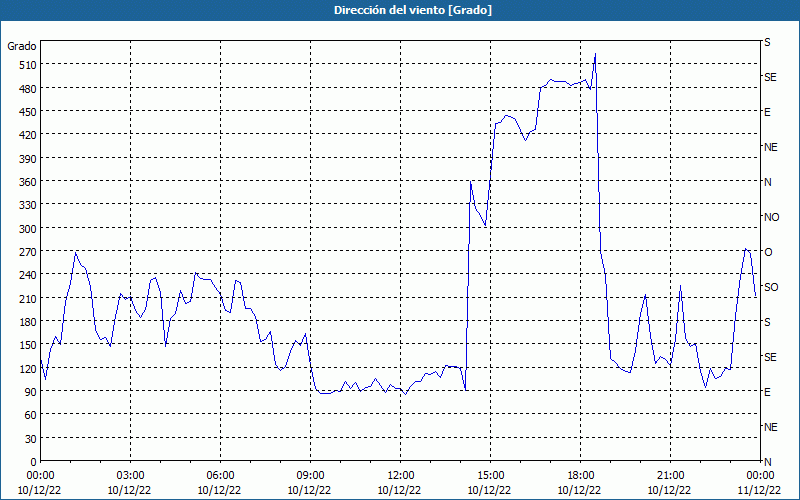Select the 240 value on the degree axis
The image size is (800, 500).
(28, 275)
